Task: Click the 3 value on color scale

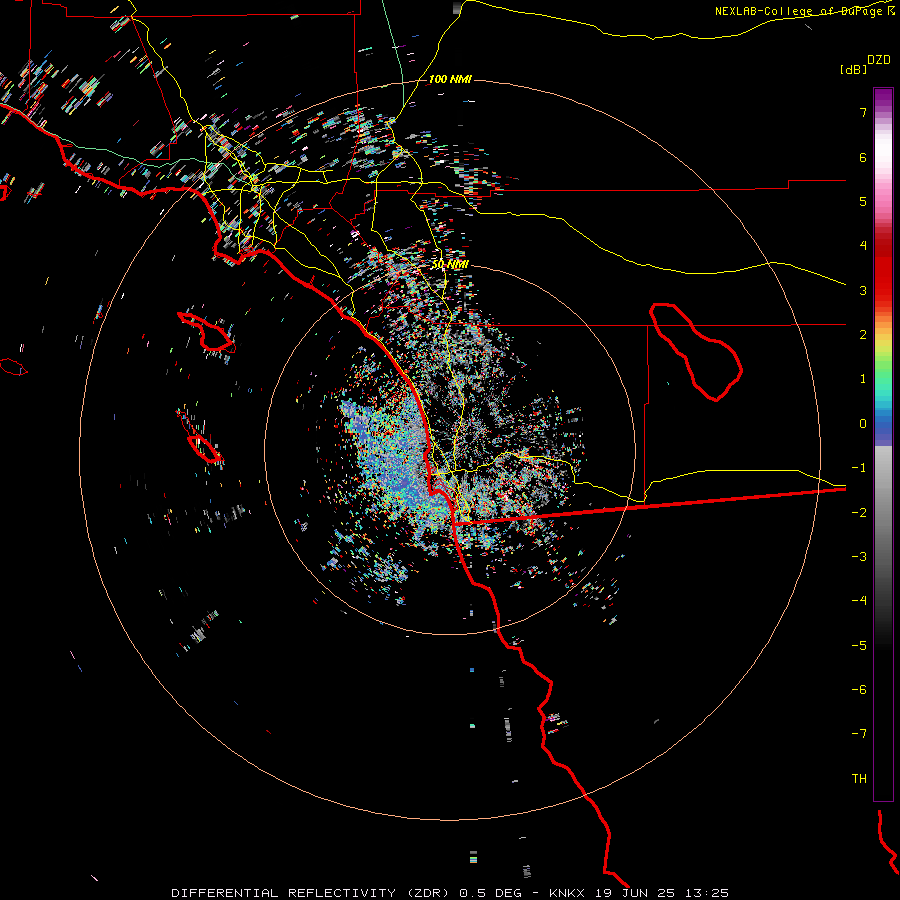Action: click(863, 290)
